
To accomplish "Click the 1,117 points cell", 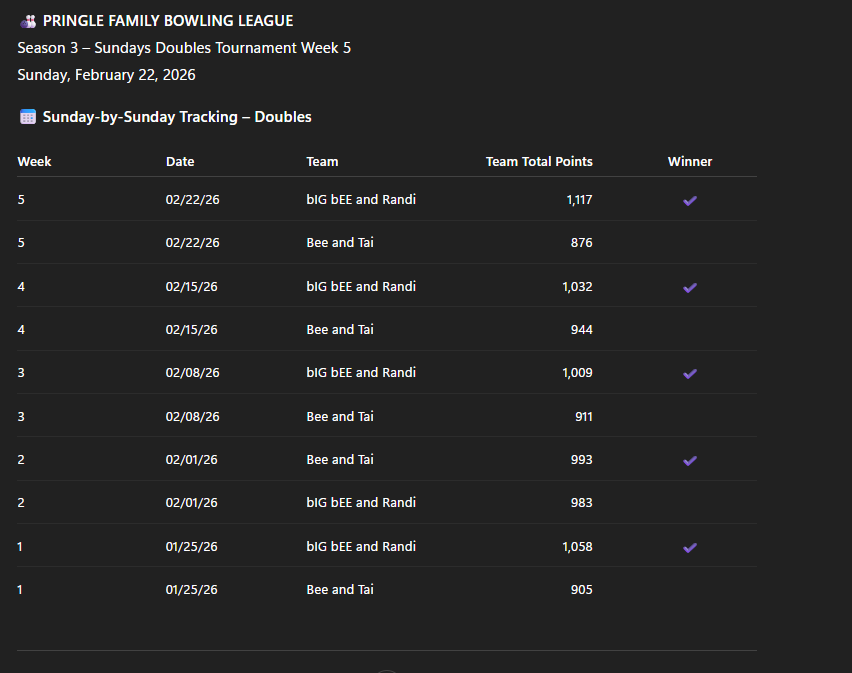I will 579,200.
